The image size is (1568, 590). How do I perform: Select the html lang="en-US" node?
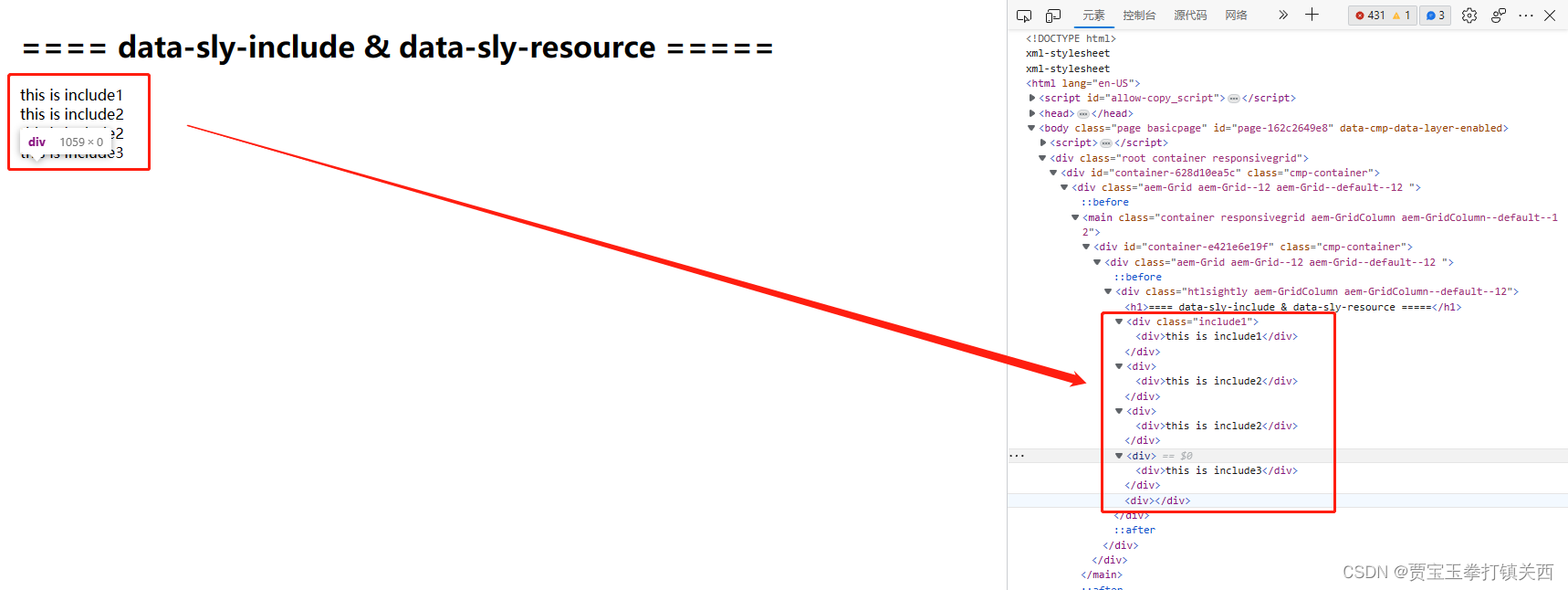click(x=1082, y=83)
